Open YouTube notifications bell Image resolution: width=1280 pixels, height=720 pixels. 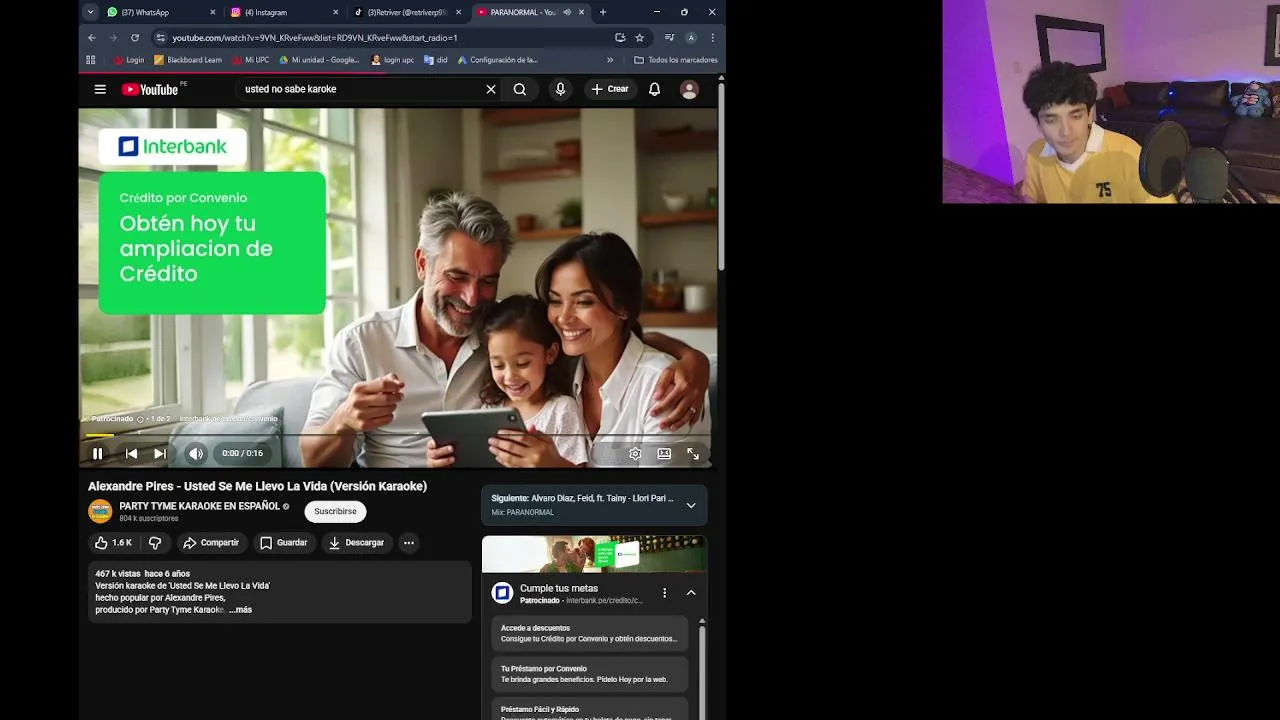coord(654,89)
